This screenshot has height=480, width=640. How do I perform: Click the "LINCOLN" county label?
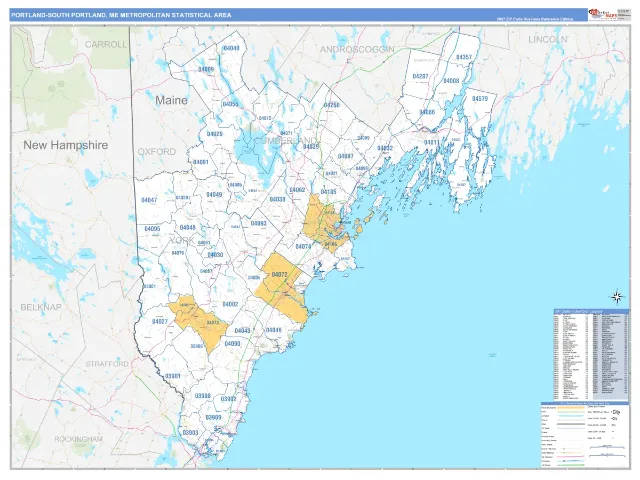click(x=548, y=40)
